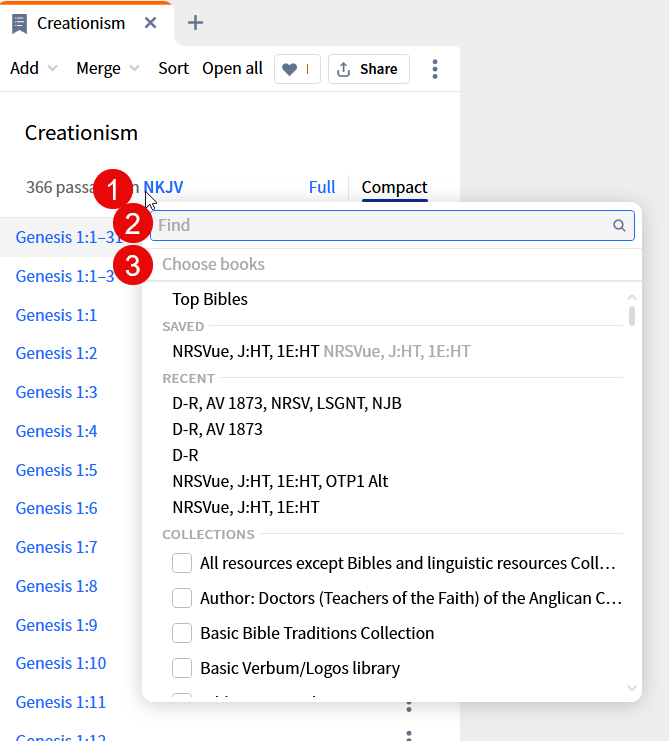Open the three-dot panel menu
Screen dimensions: 669x741
435,69
